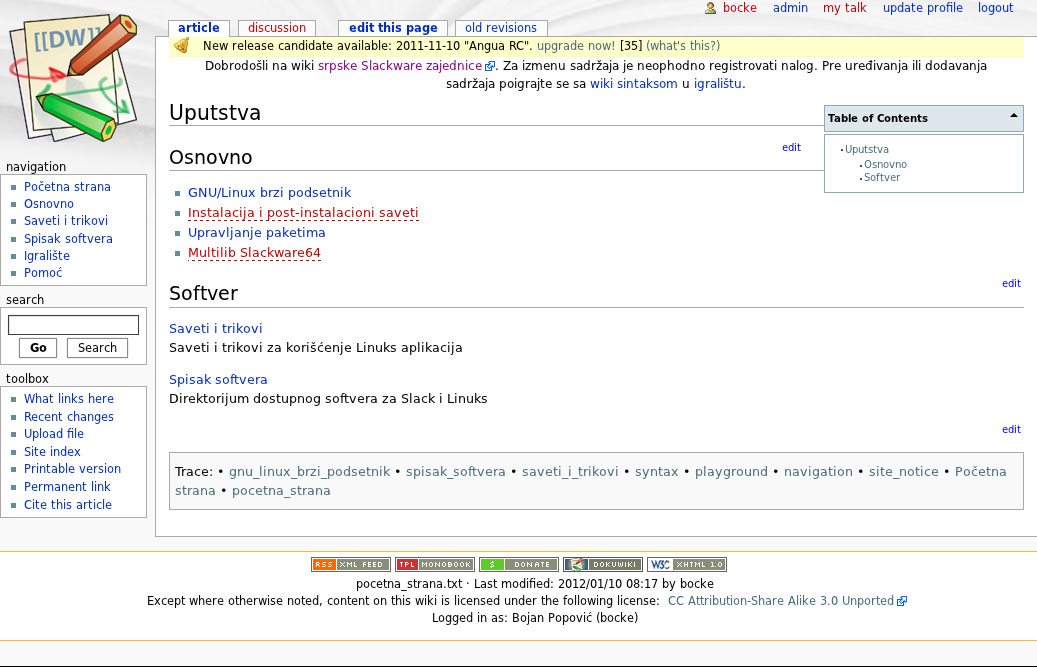Jump to Softver in Table of Contents

pyautogui.click(x=882, y=177)
